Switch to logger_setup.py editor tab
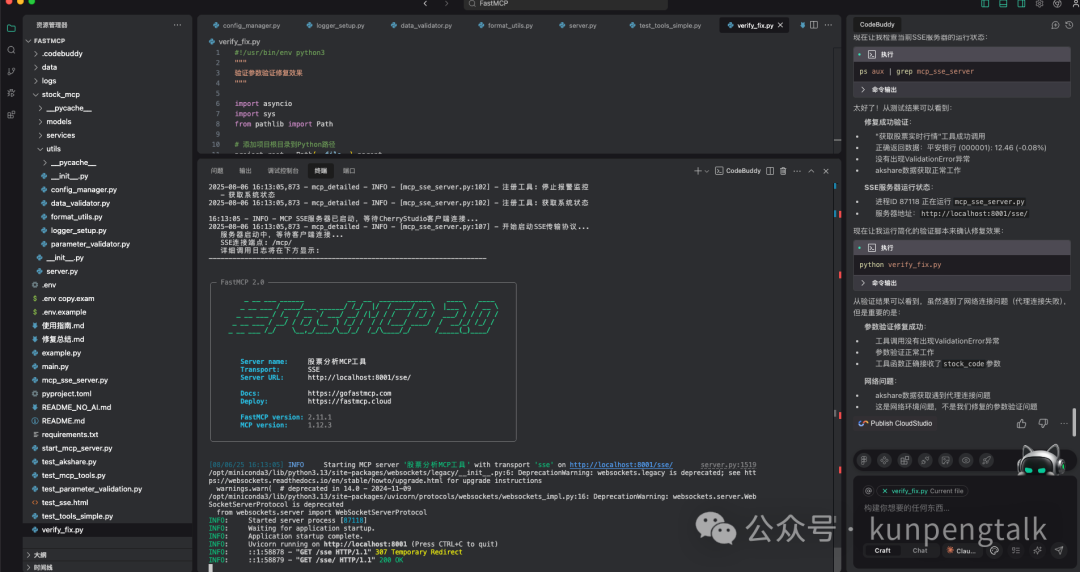Image resolution: width=1080 pixels, height=572 pixels. [335, 25]
